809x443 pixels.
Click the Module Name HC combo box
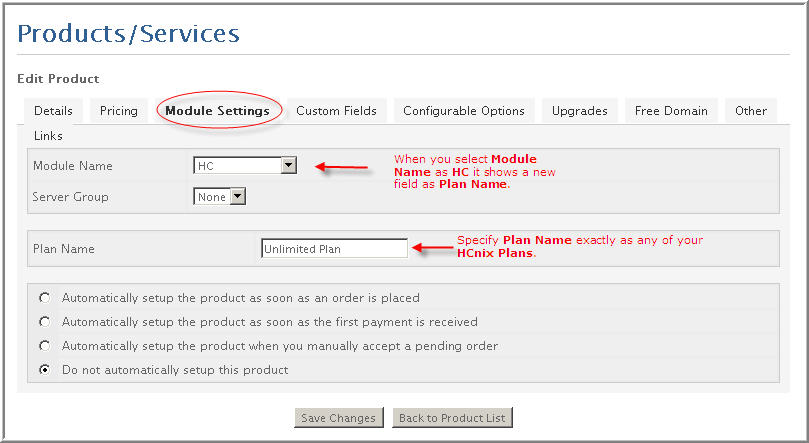coord(245,166)
